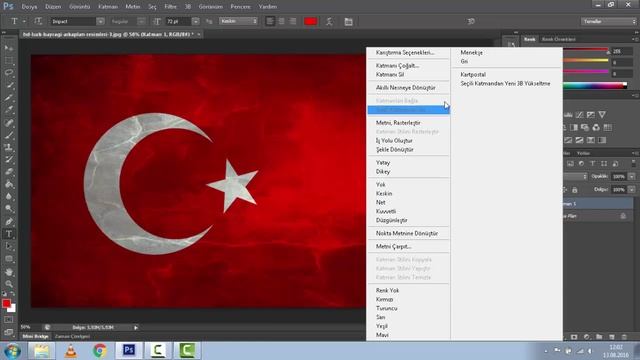Open the Opaklık percentage dropdown

click(x=632, y=176)
